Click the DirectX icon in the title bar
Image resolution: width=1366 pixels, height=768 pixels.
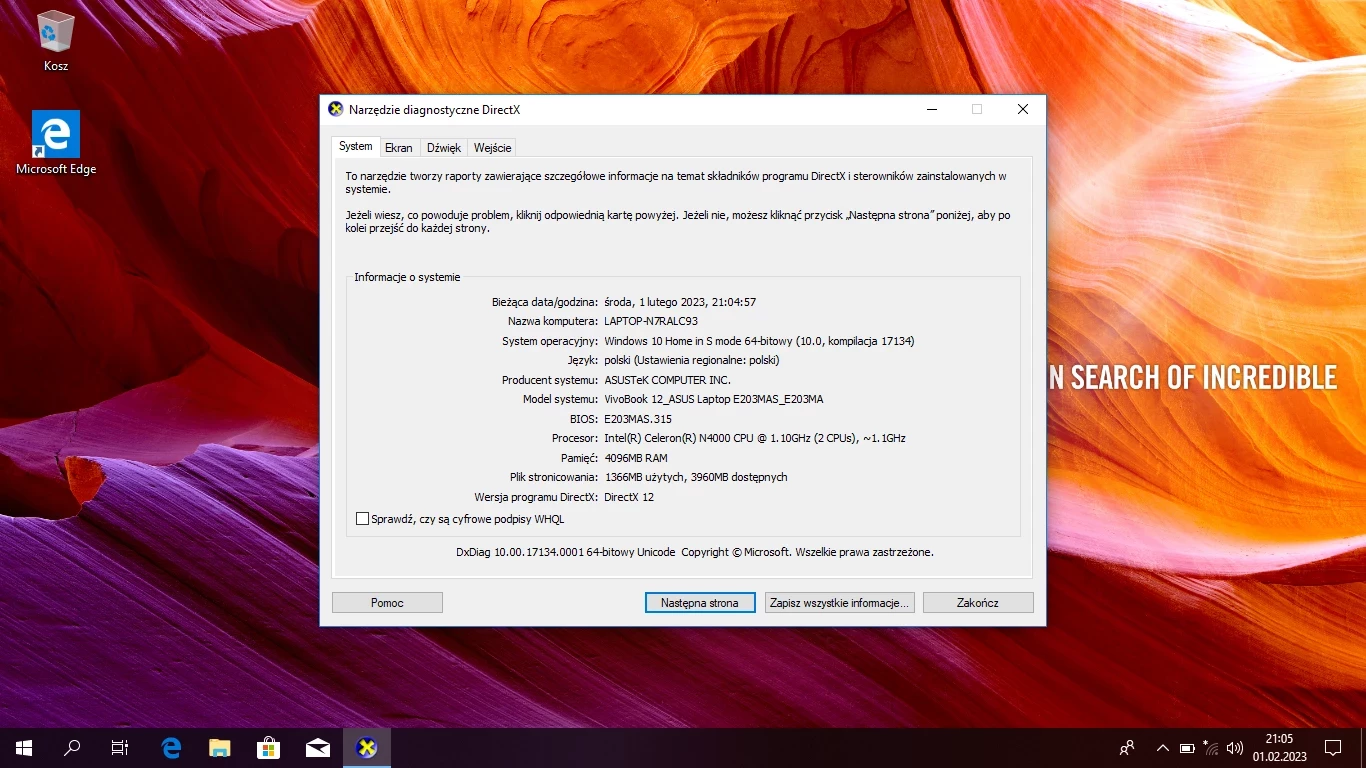point(336,109)
